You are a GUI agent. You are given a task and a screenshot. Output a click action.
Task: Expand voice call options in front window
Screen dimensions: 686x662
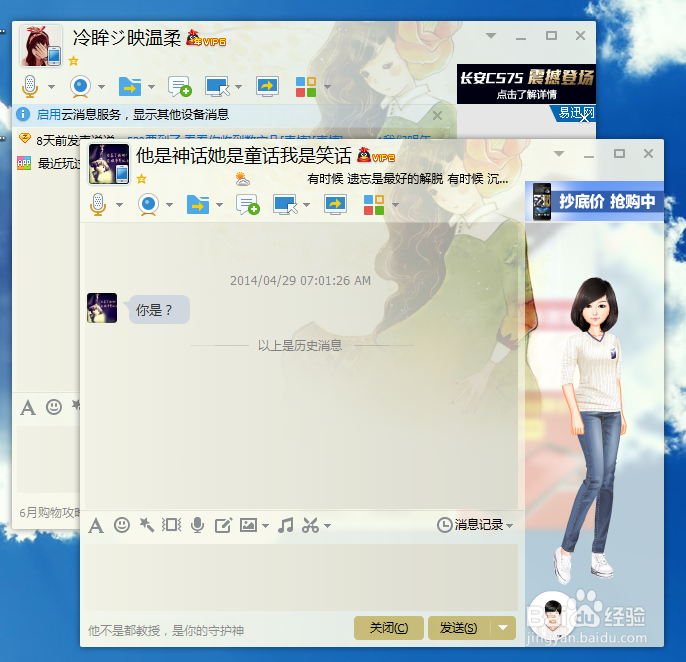pyautogui.click(x=119, y=205)
